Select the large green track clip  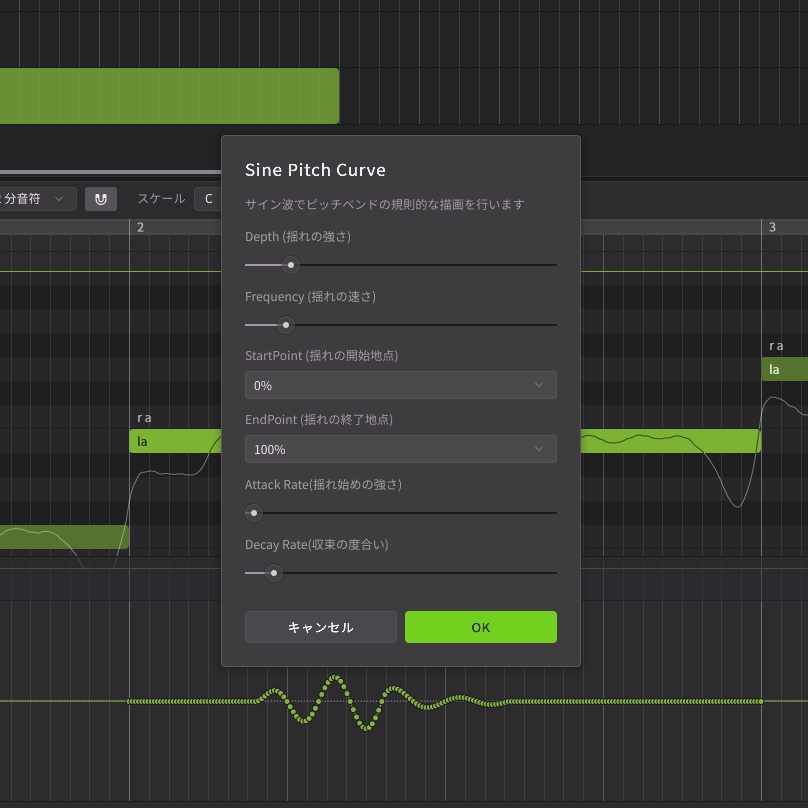(169, 96)
